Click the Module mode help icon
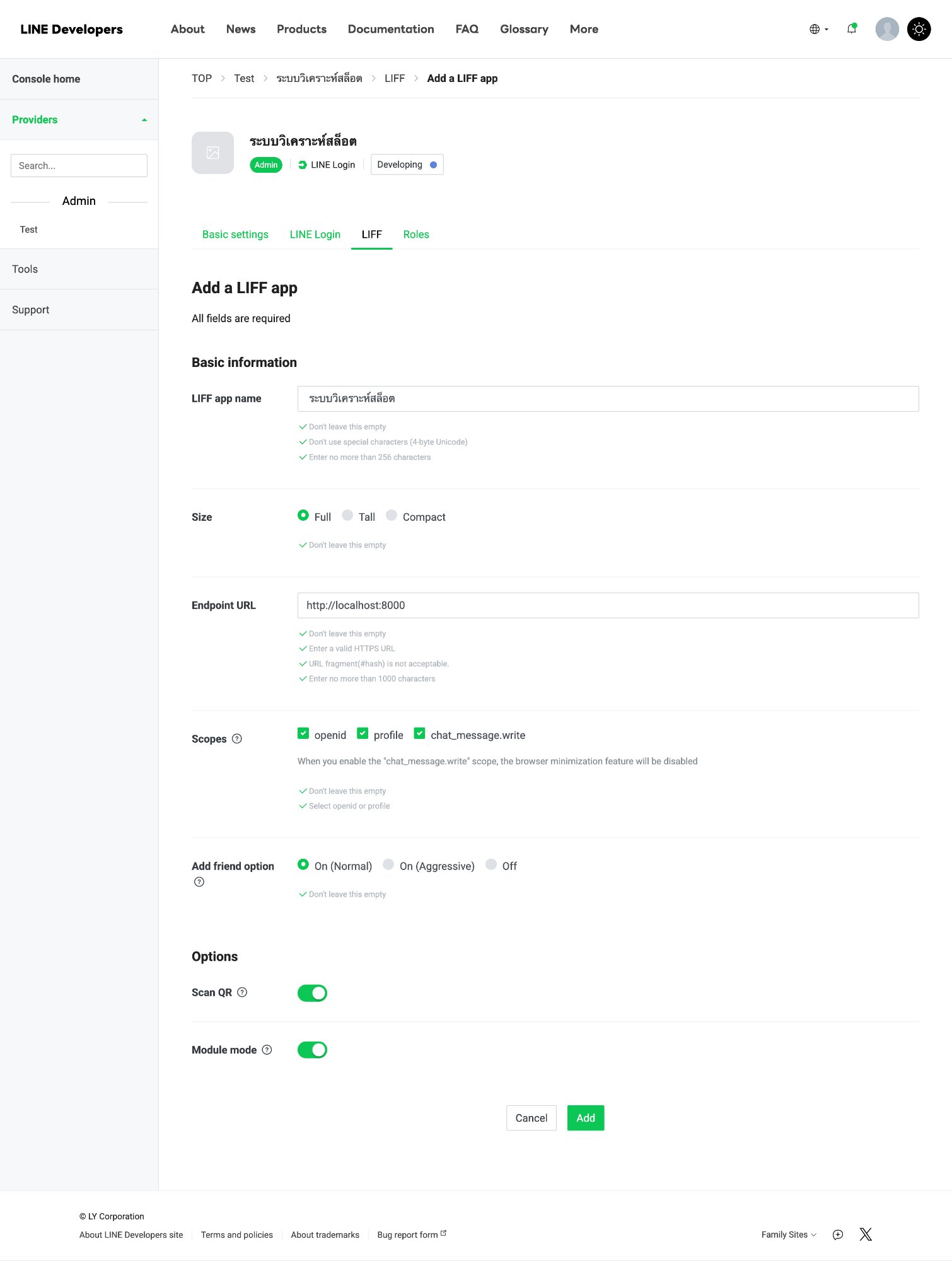The width and height of the screenshot is (952, 1261). coord(267,1050)
